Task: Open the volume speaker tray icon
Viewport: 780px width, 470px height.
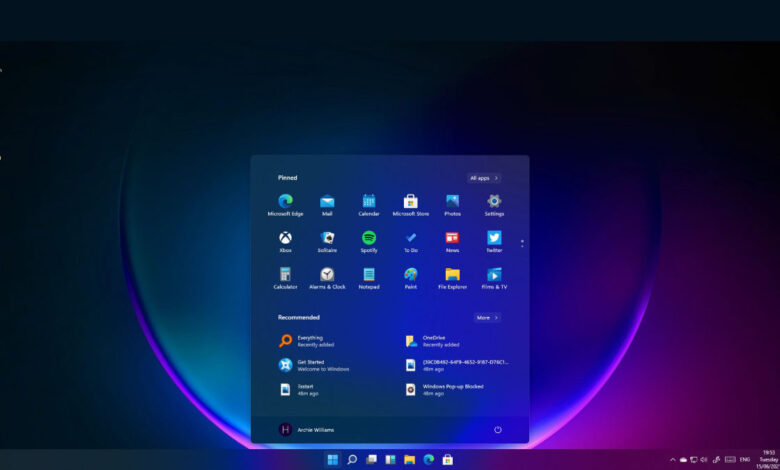Action: click(703, 460)
